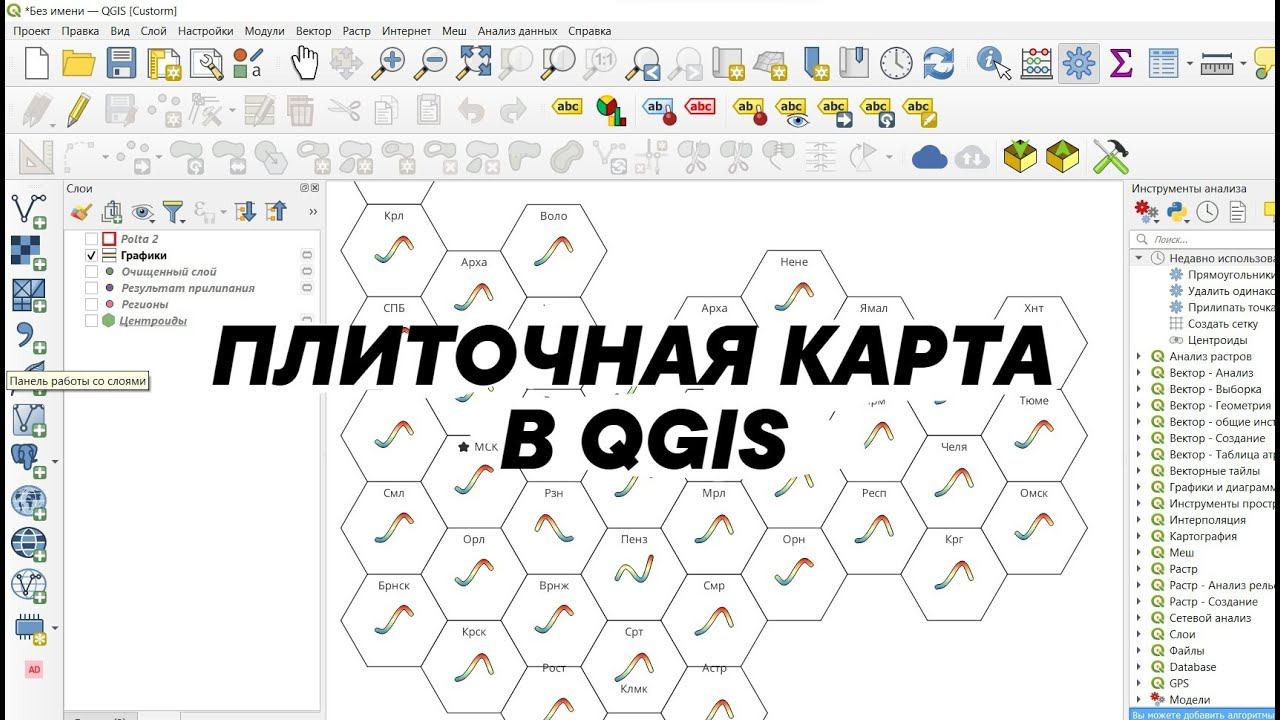Click the crossed hammer and wrench icon
Image resolution: width=1280 pixels, height=720 pixels.
1110,157
